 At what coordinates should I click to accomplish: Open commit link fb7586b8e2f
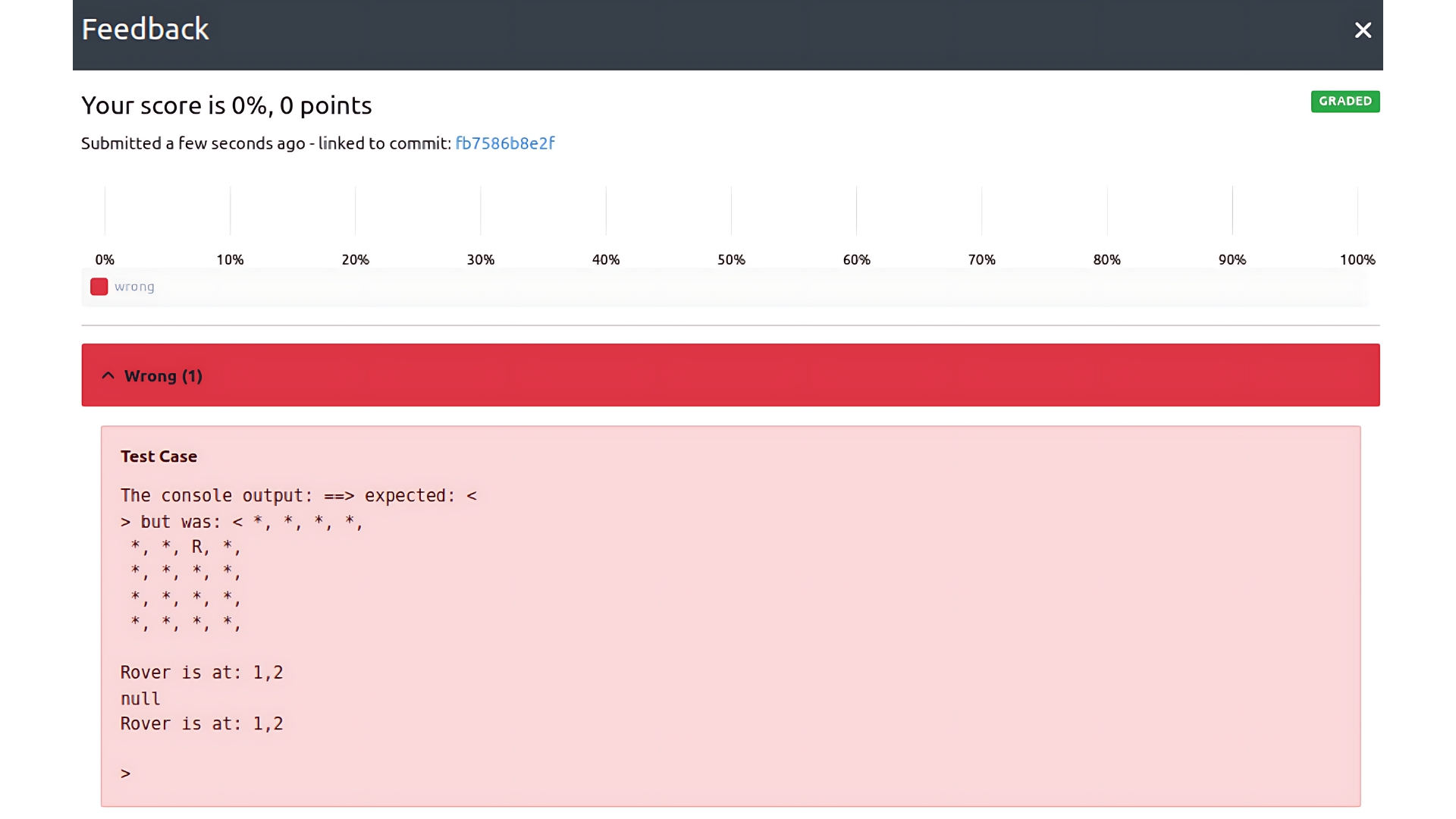(505, 143)
